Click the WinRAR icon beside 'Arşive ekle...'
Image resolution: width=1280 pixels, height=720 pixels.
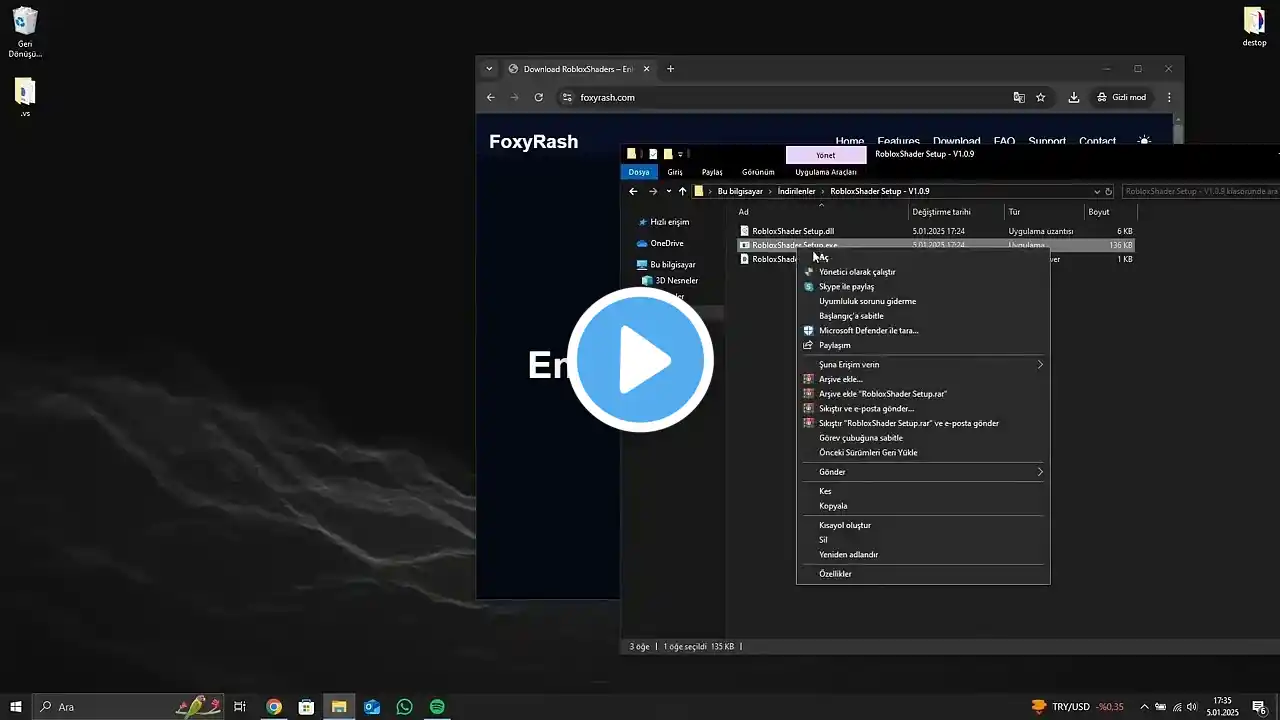[809, 379]
